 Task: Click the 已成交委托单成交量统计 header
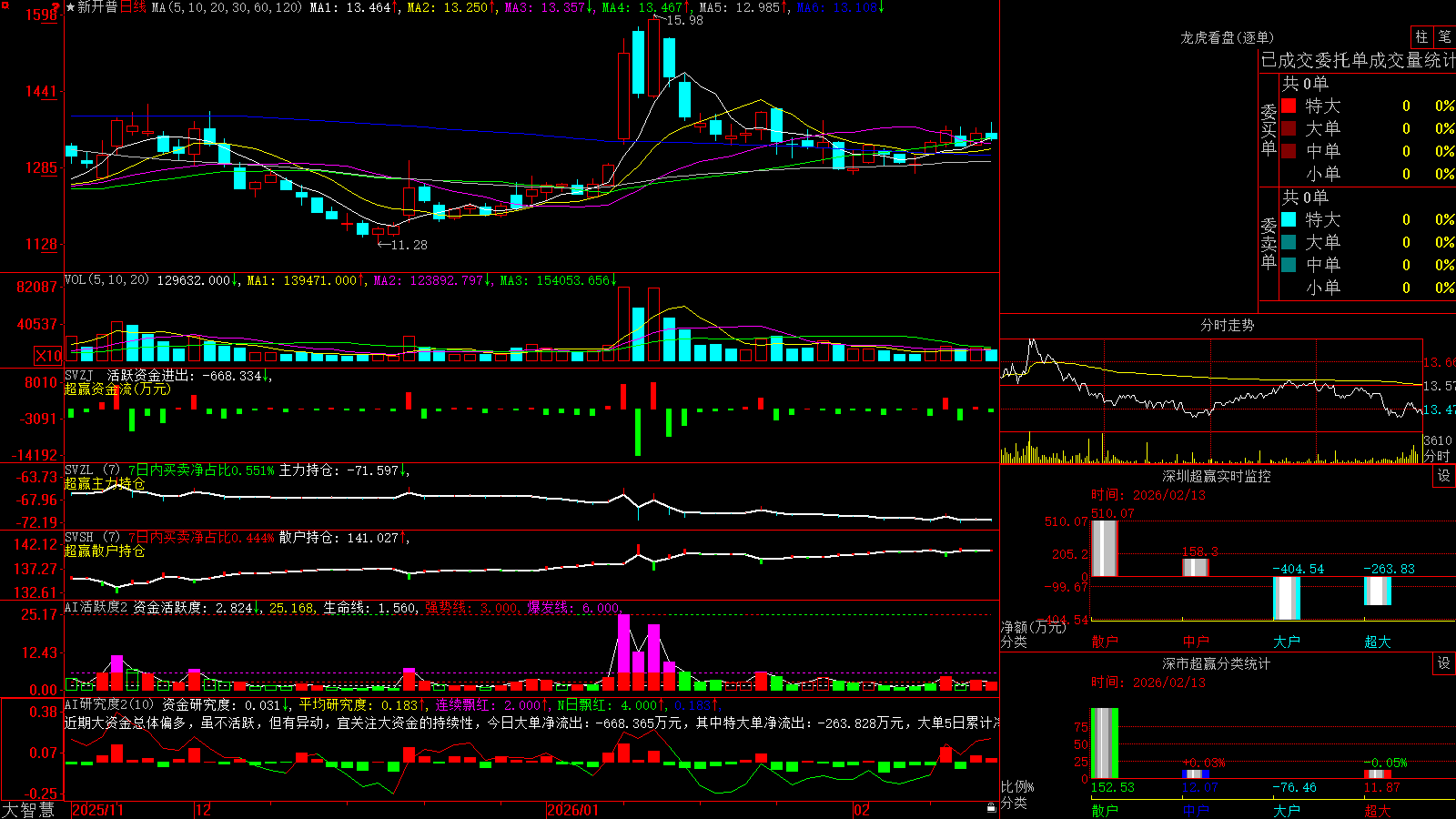(x=1358, y=60)
